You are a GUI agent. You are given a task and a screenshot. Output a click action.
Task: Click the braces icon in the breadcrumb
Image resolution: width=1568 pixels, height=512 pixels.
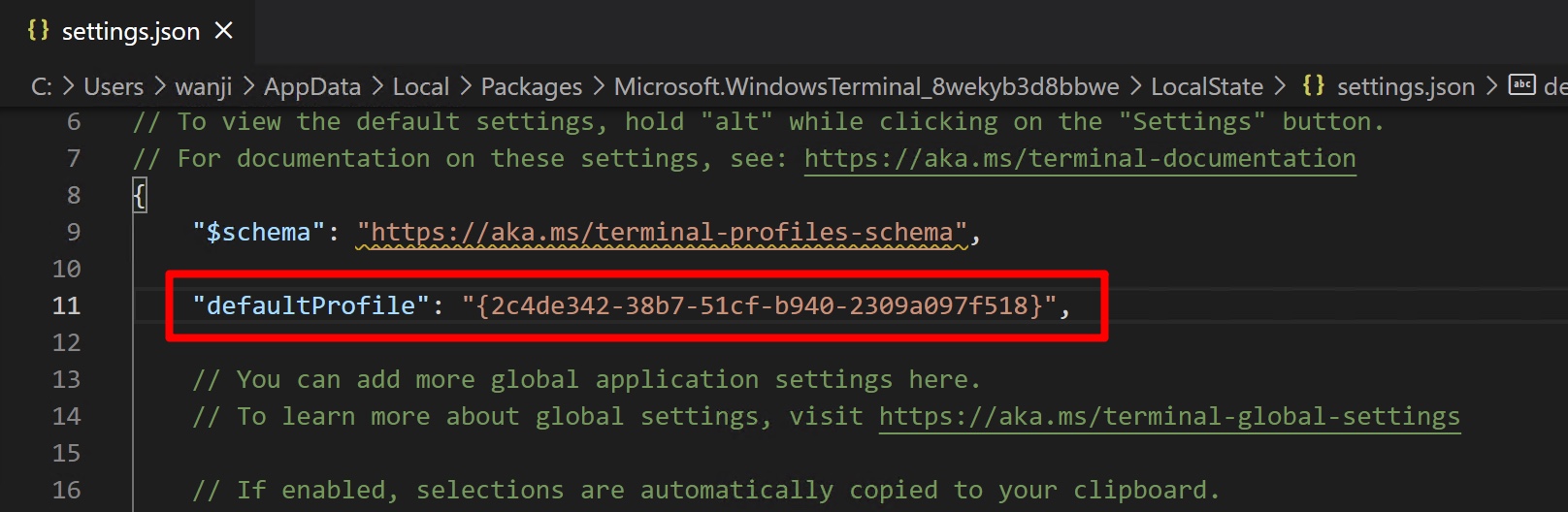coord(1313,85)
